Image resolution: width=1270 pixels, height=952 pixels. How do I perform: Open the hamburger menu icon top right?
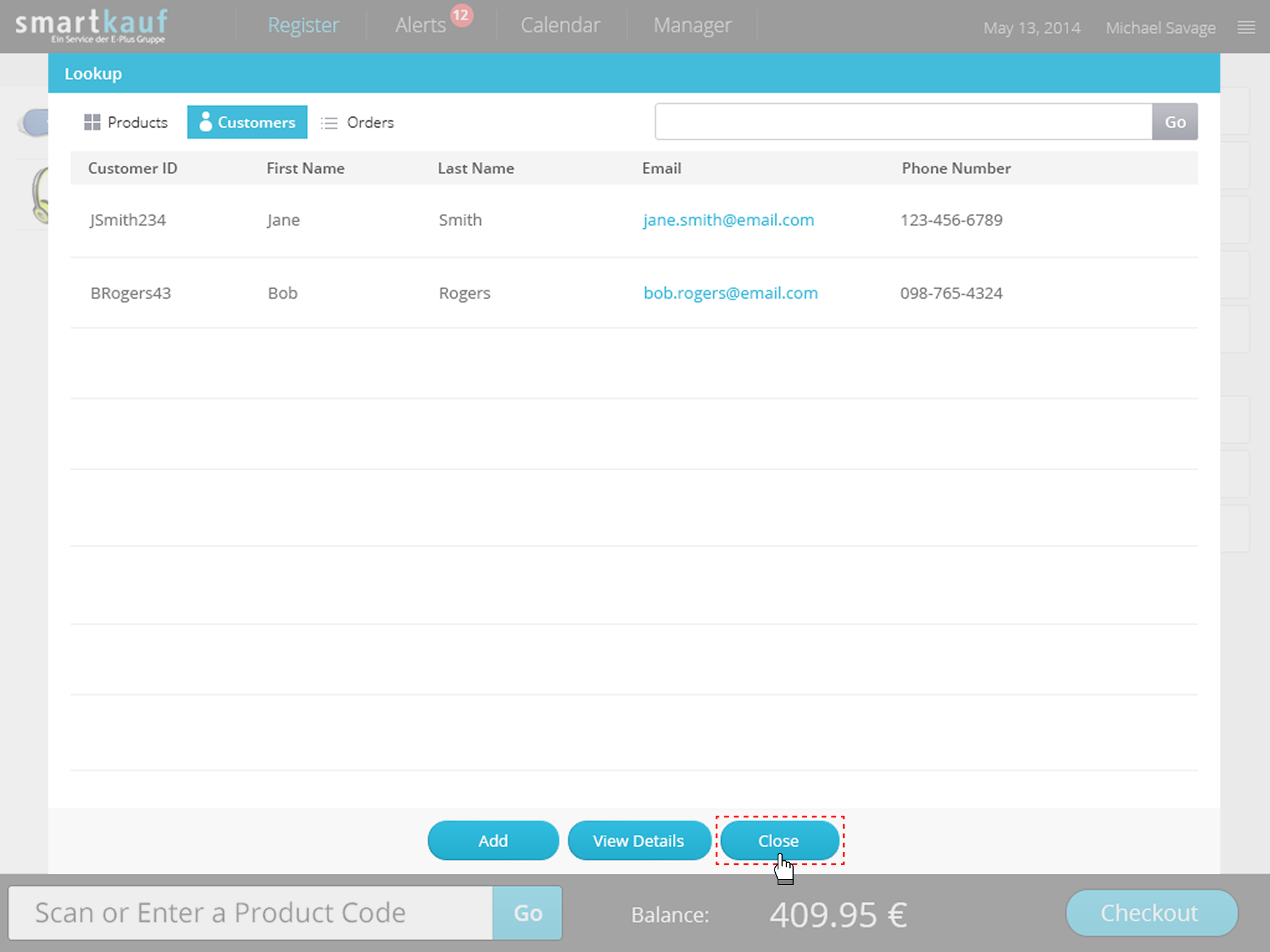[x=1246, y=28]
